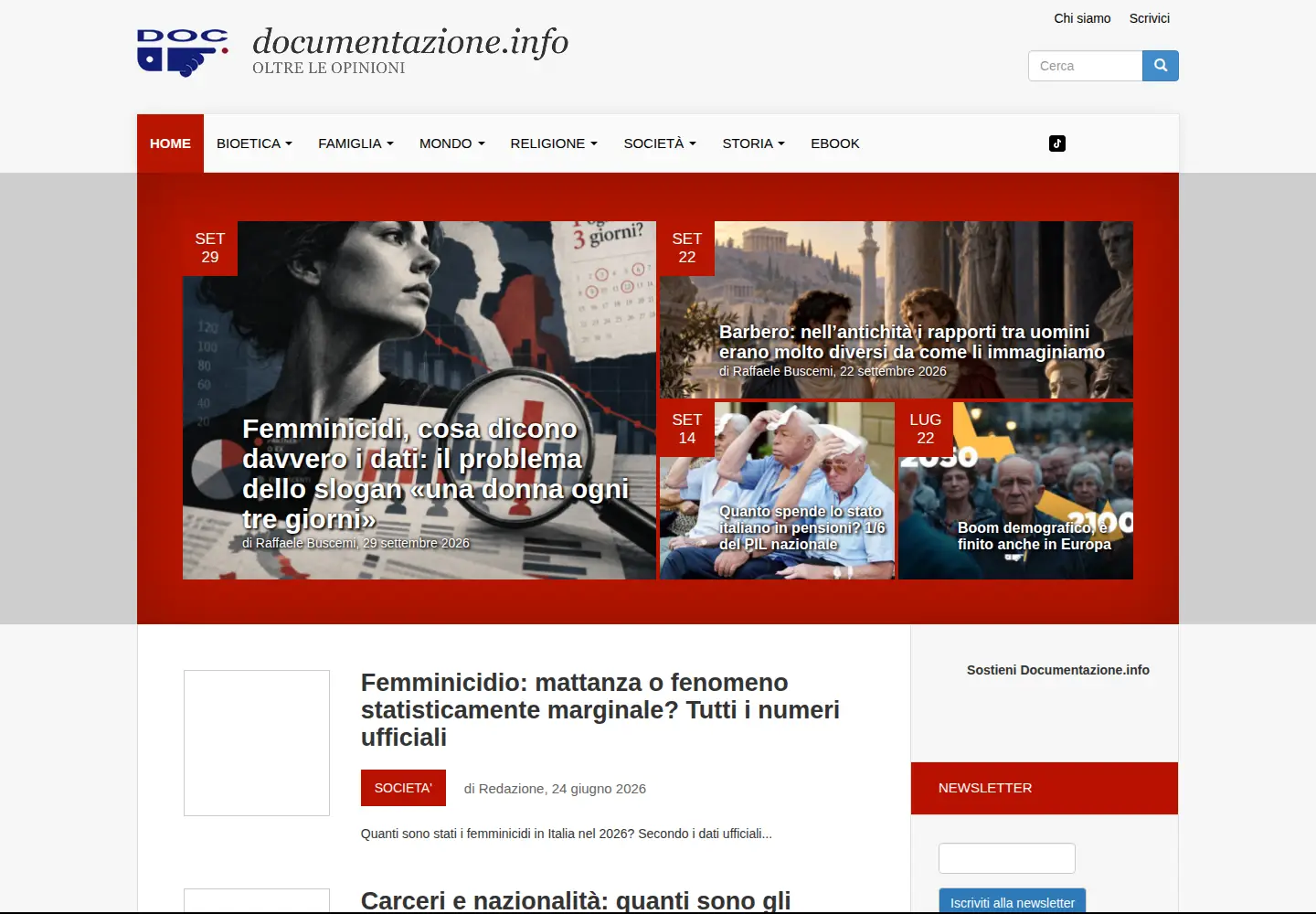
Task: Click 'di Raffaele Buscemi, 22 settembre 2026'
Action: pyautogui.click(x=833, y=371)
